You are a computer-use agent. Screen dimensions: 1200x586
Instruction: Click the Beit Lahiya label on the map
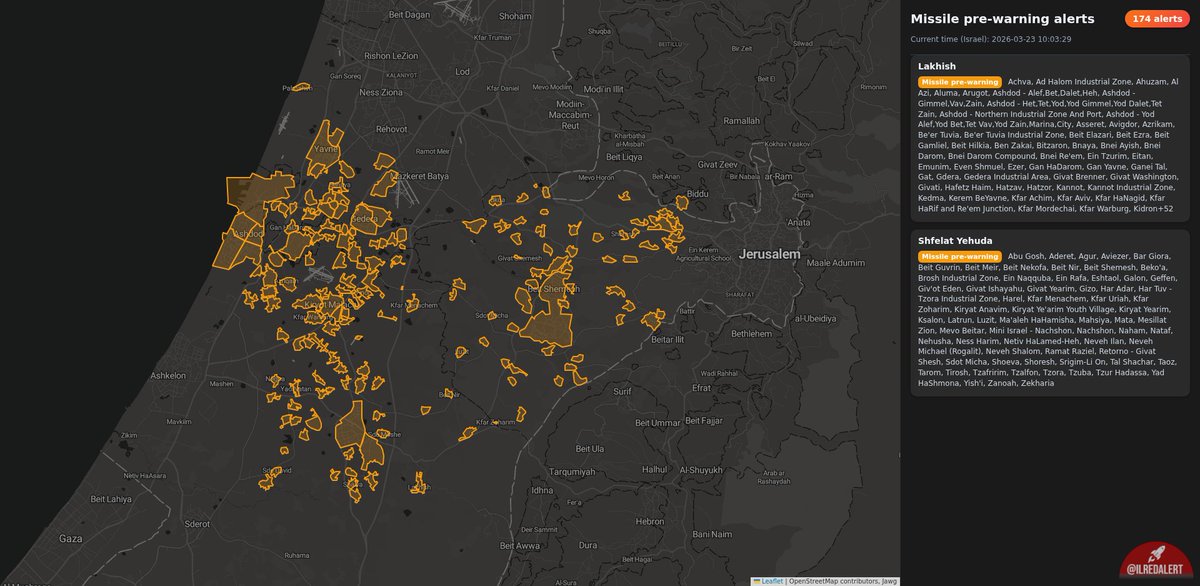[110, 499]
